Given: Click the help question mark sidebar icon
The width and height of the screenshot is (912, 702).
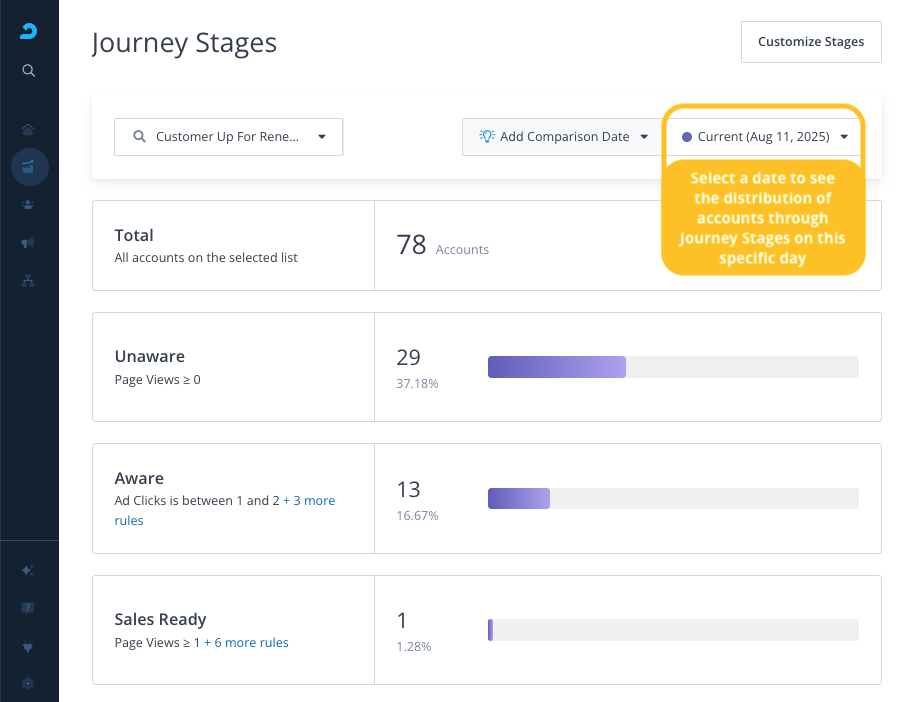Looking at the screenshot, I should tap(28, 608).
